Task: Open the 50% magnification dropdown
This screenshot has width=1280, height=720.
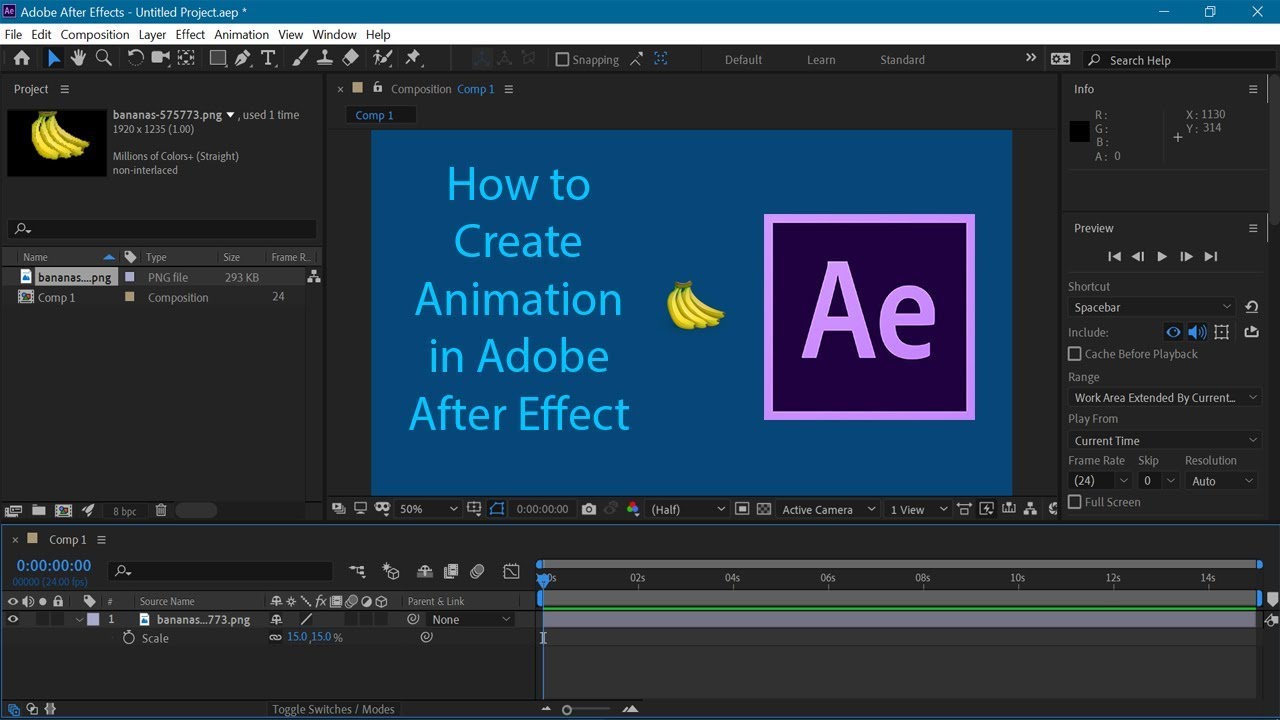Action: pyautogui.click(x=428, y=509)
